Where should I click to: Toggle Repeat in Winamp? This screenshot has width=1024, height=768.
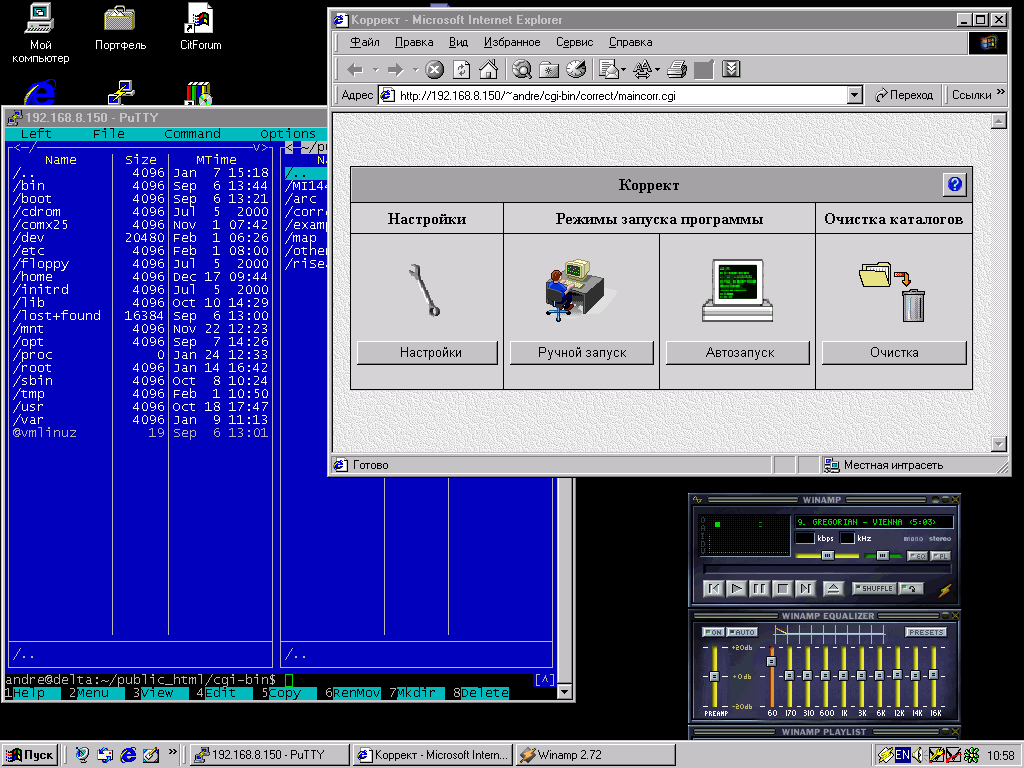click(x=911, y=588)
